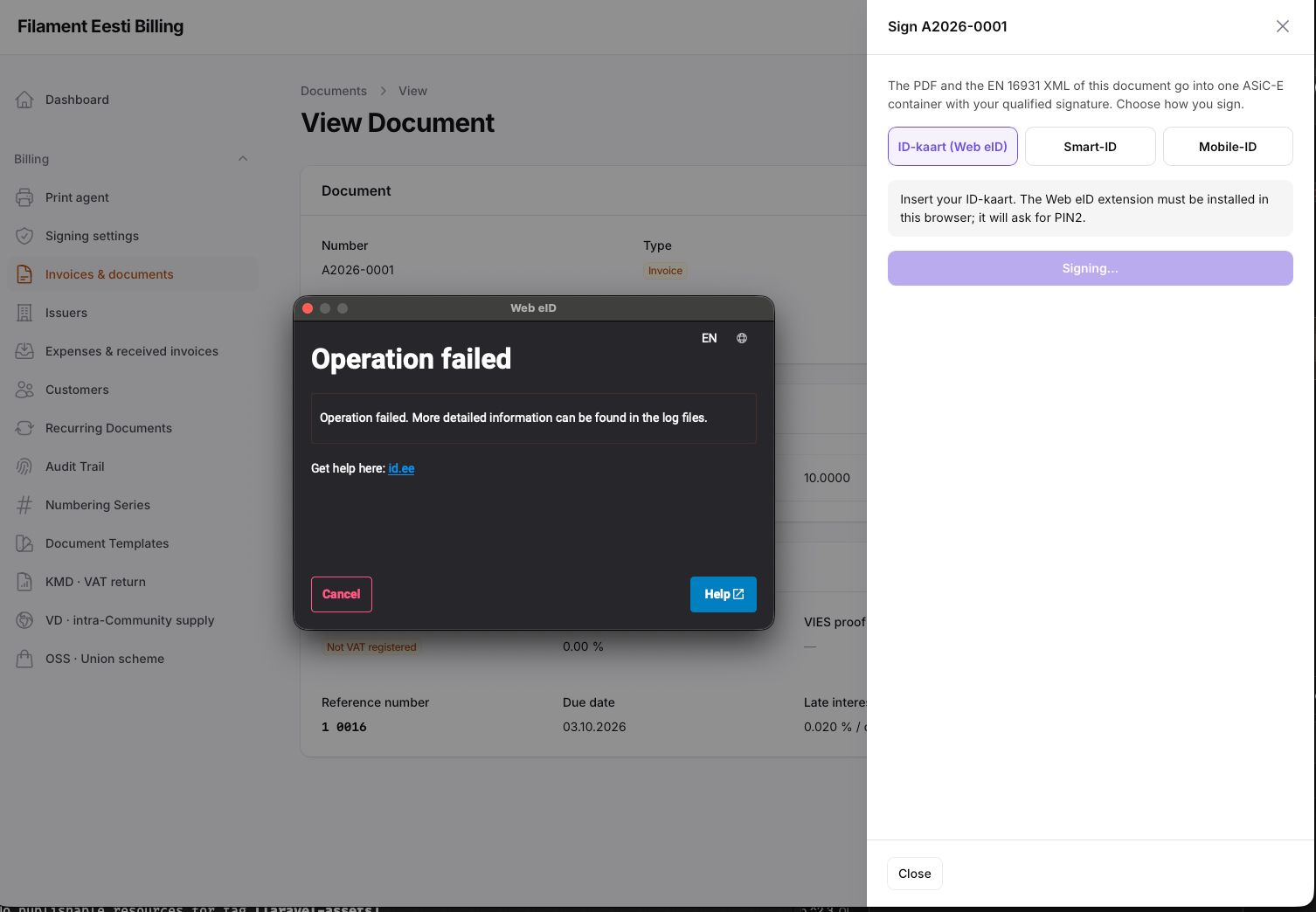Click the Filament Eesti Billing brand title
The height and width of the screenshot is (912, 1316).
100,26
